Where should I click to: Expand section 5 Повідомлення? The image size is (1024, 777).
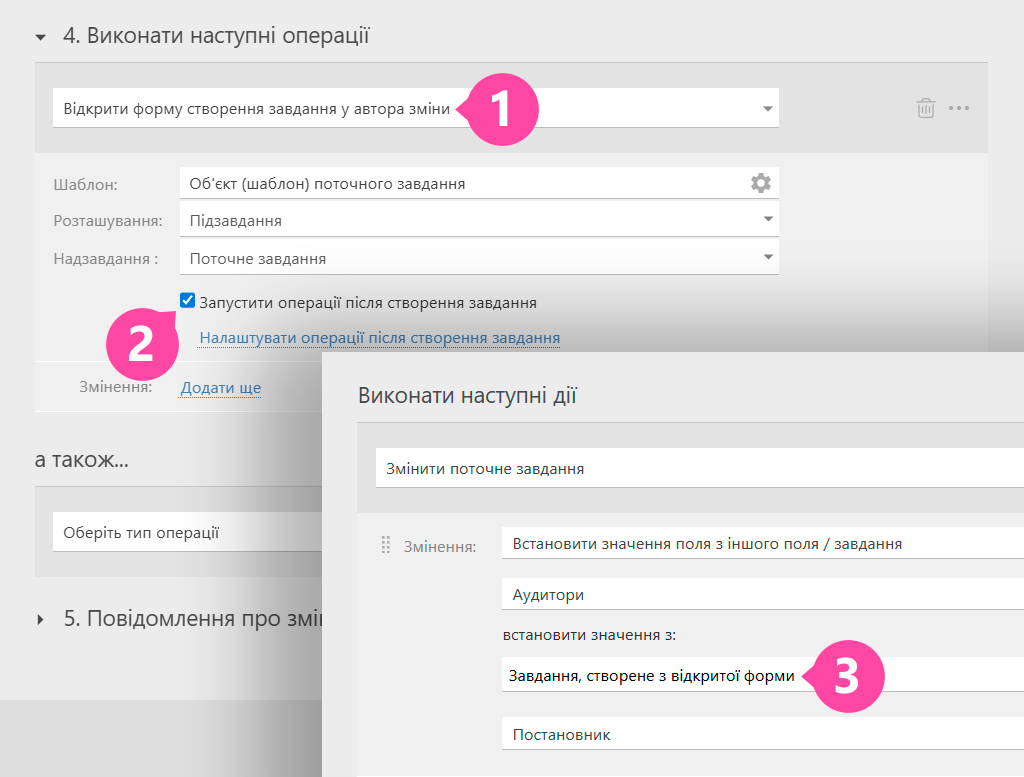click(41, 619)
